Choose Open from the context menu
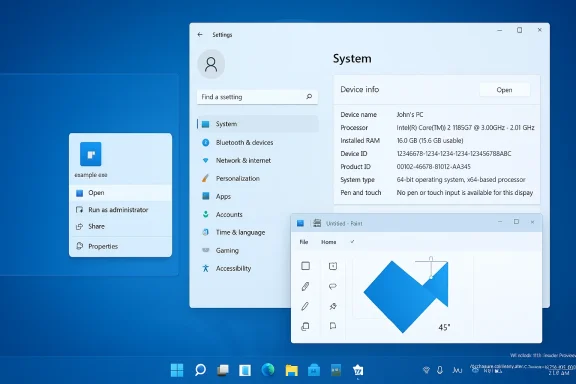 pos(120,193)
